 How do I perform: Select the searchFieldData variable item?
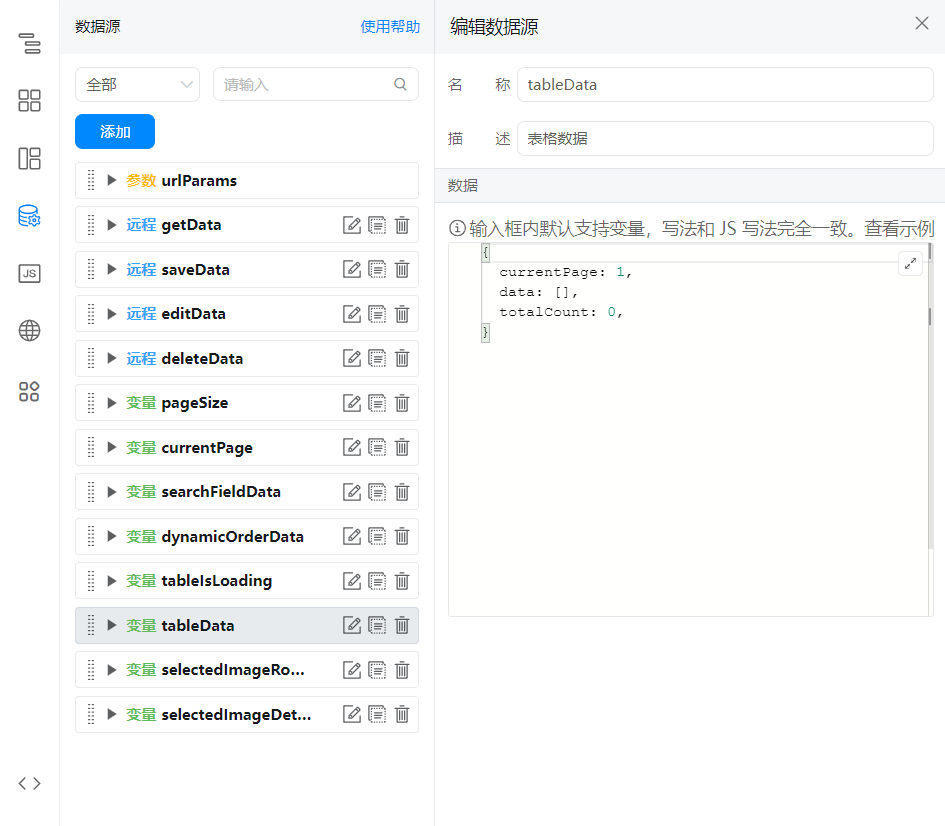point(221,492)
